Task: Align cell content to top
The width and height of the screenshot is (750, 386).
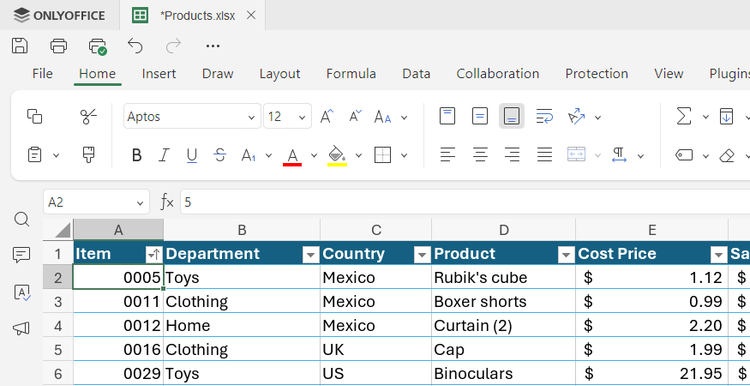Action: coord(447,116)
